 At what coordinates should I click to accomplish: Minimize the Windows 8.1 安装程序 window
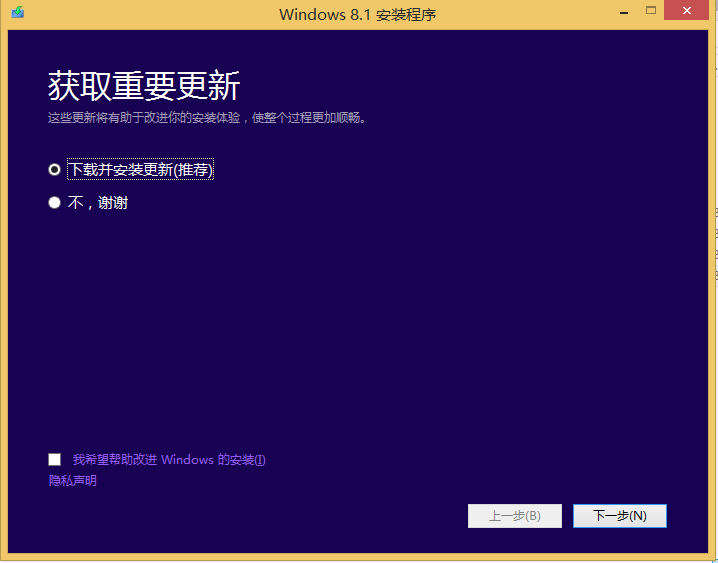(x=624, y=11)
